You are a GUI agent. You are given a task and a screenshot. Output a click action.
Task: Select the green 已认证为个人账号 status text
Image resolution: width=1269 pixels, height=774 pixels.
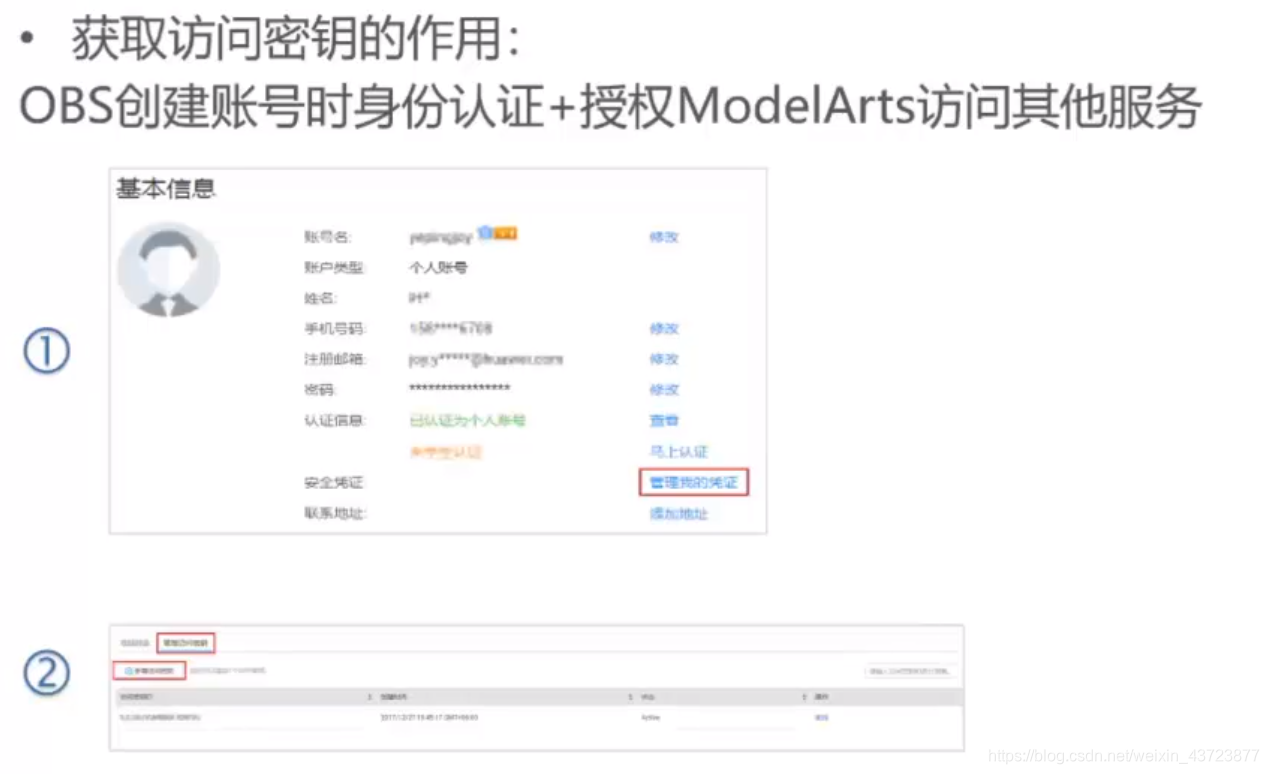tap(467, 420)
